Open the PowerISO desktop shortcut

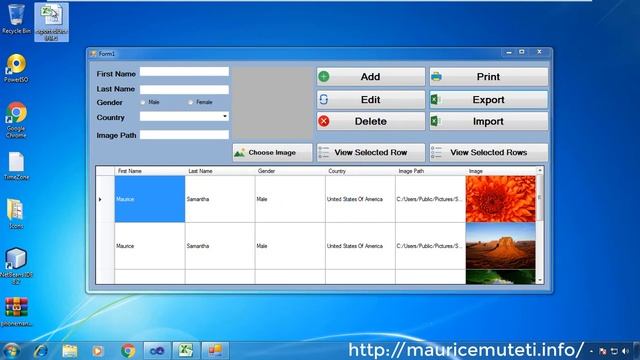(16, 68)
